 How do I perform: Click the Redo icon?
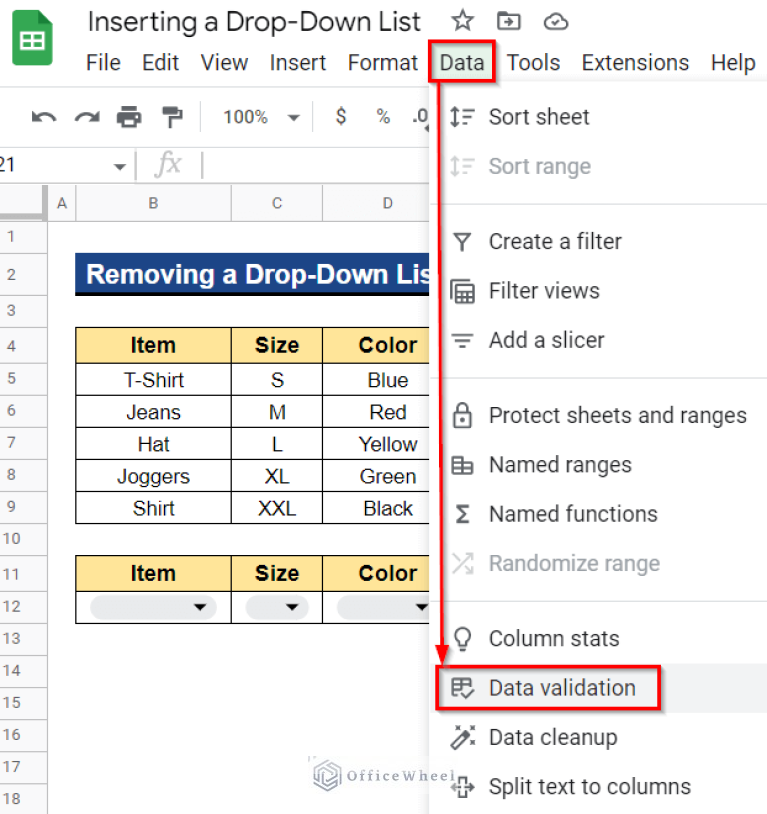(85, 117)
